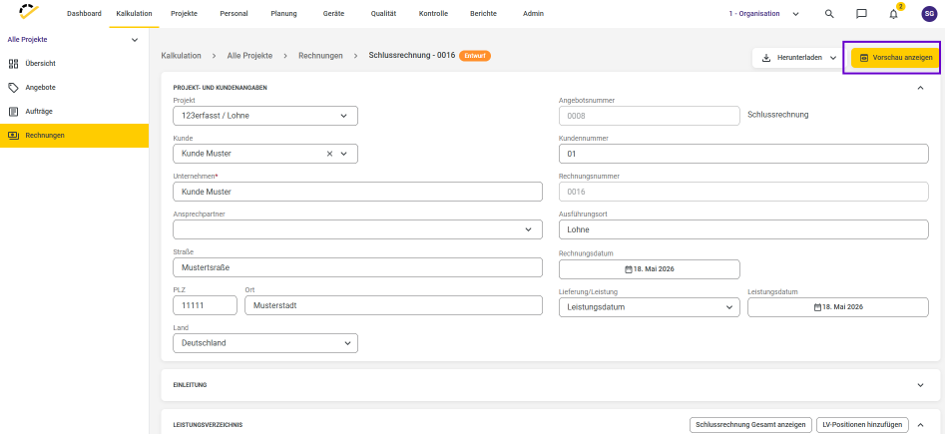Go to the Projekte menu

point(184,13)
